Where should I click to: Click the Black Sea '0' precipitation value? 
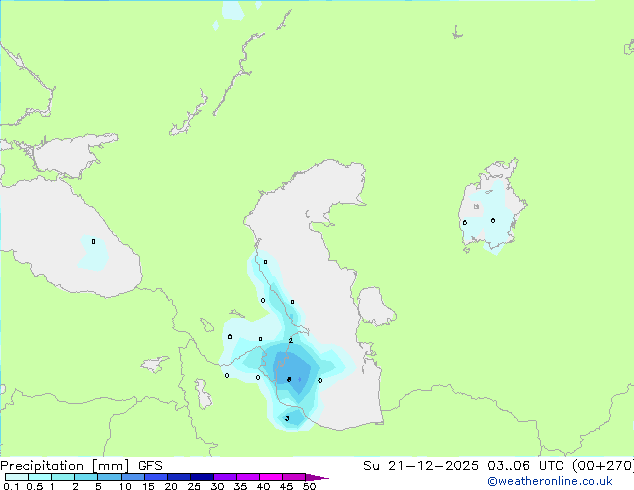click(93, 241)
